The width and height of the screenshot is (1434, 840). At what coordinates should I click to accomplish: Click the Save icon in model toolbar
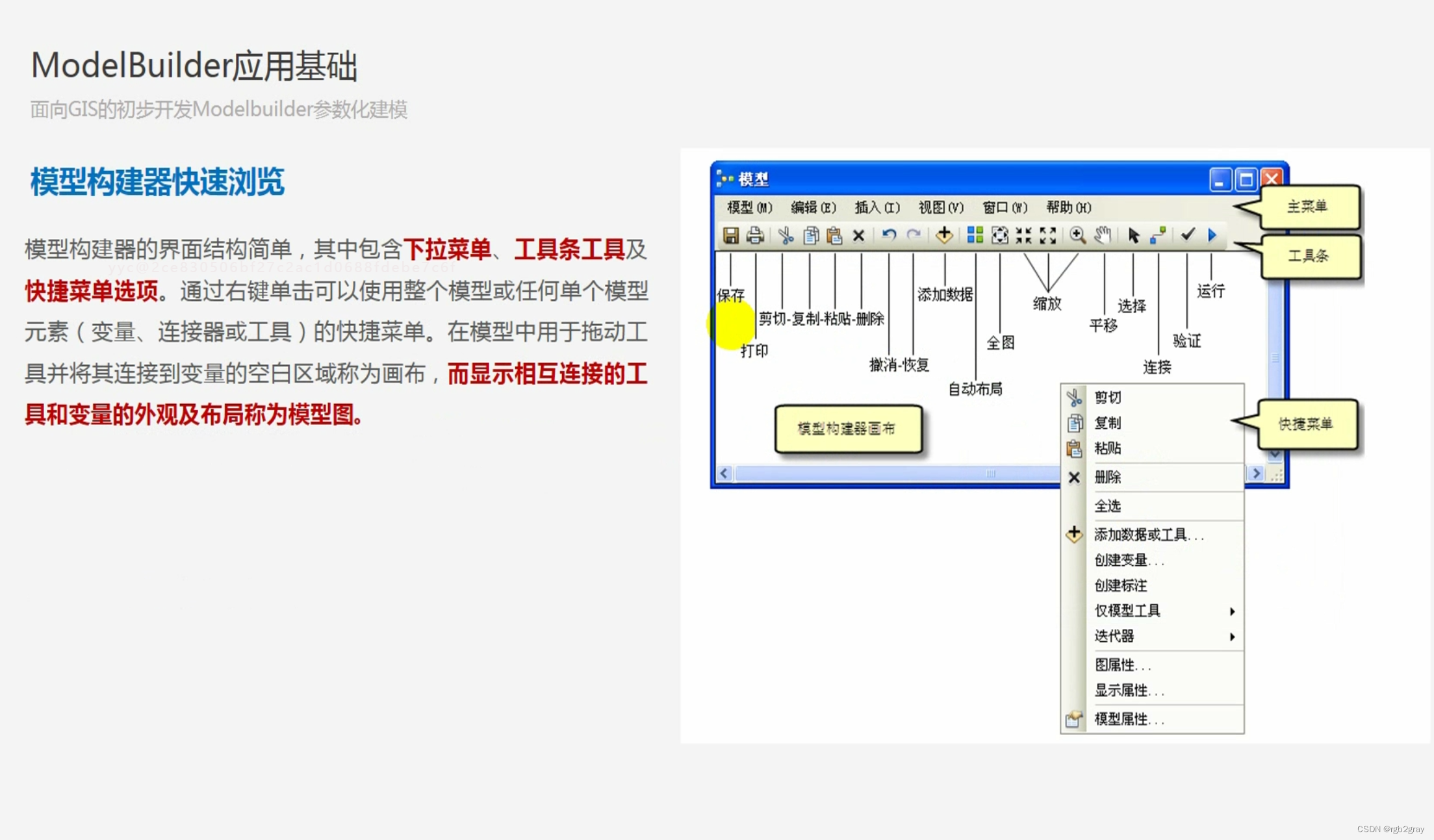pos(731,235)
